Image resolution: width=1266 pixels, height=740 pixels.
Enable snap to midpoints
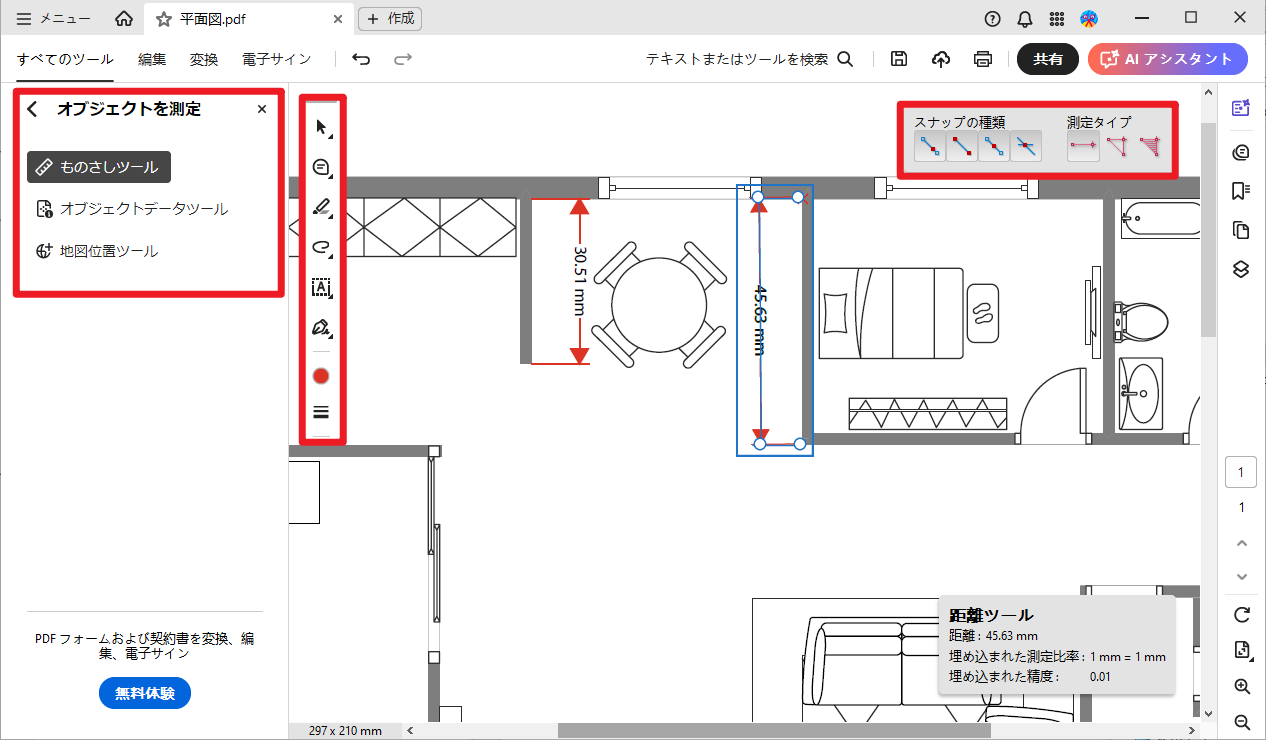coord(994,148)
